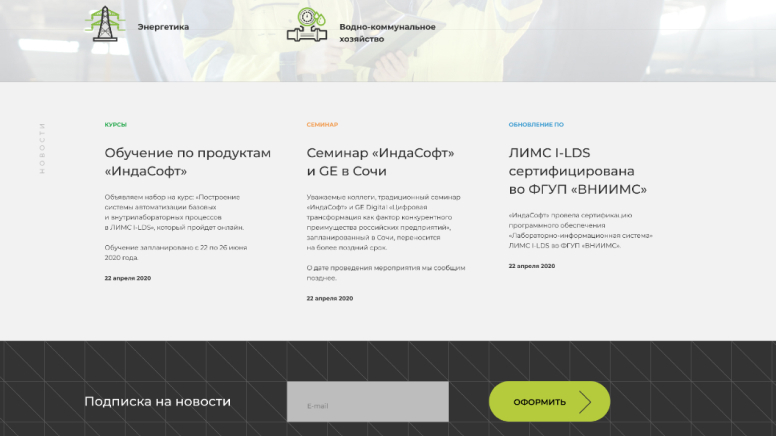Click paragraph starting Объявляем набор на курс

coord(174,212)
